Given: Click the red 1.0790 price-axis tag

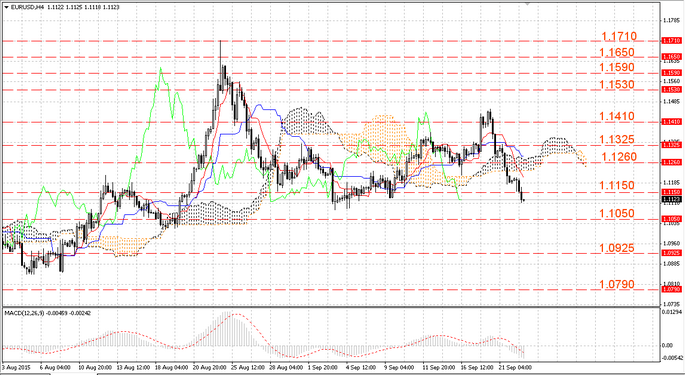Looking at the screenshot, I should point(671,289).
